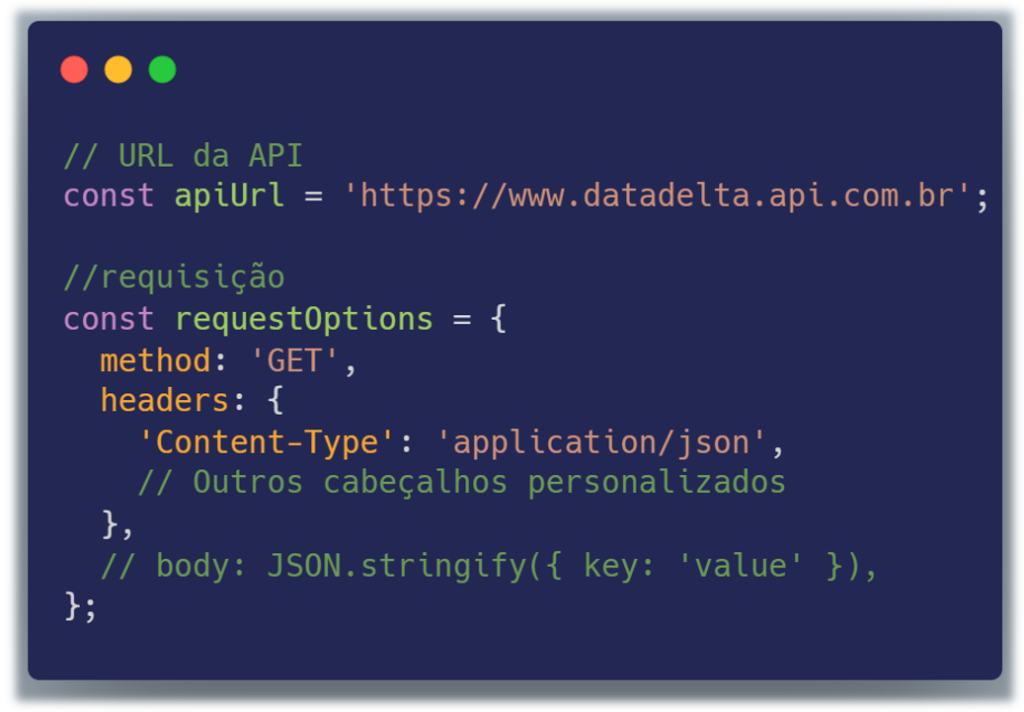
Task: Click the '// URL da API' comment
Action: pyautogui.click(x=183, y=156)
